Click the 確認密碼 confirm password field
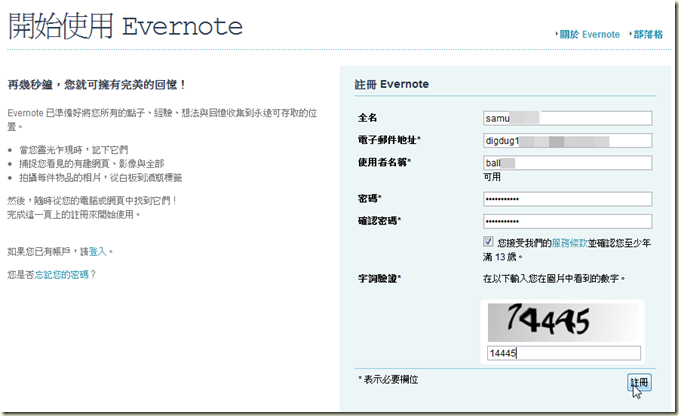 click(x=567, y=221)
